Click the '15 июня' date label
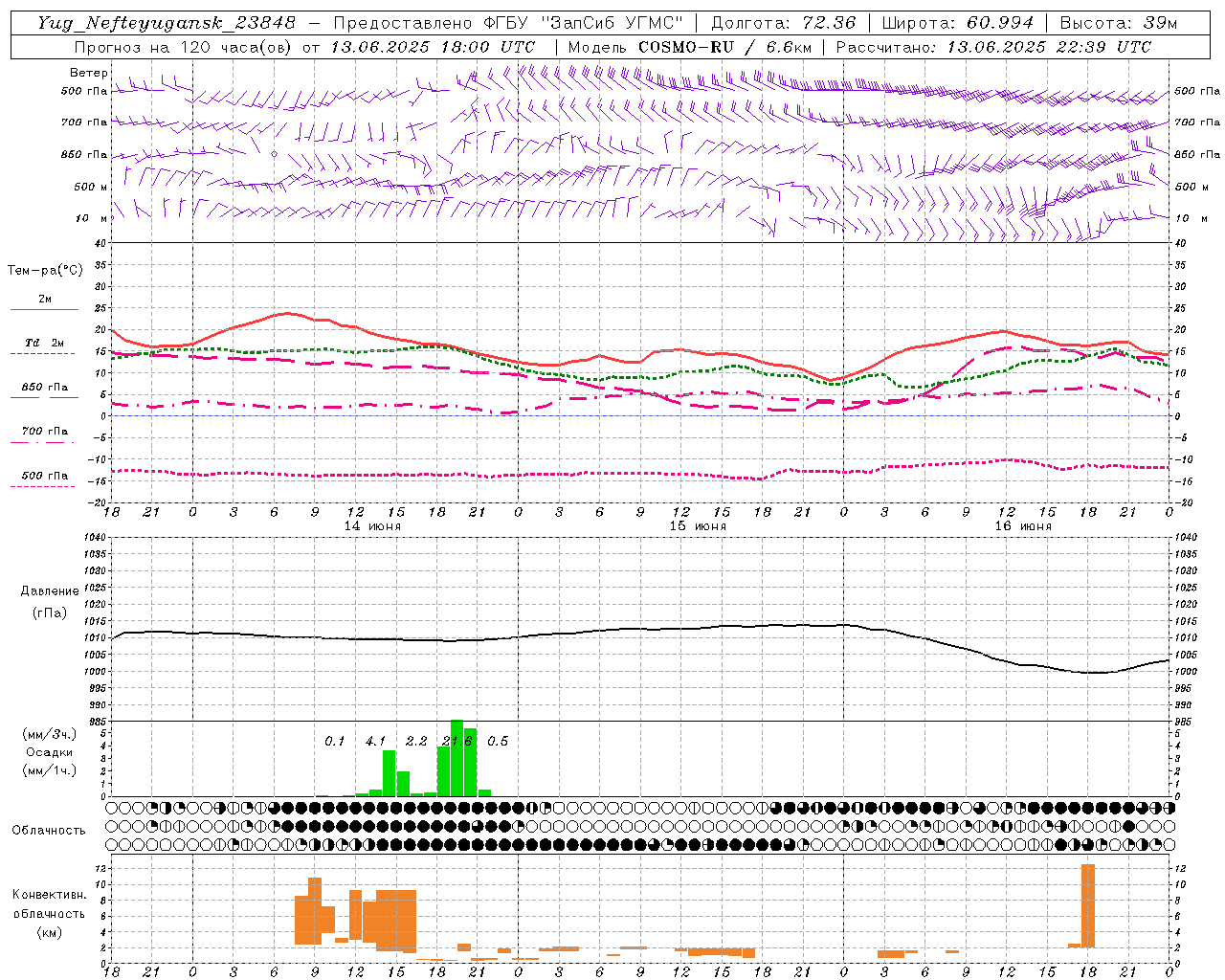The height and width of the screenshot is (980, 1225). point(698,525)
